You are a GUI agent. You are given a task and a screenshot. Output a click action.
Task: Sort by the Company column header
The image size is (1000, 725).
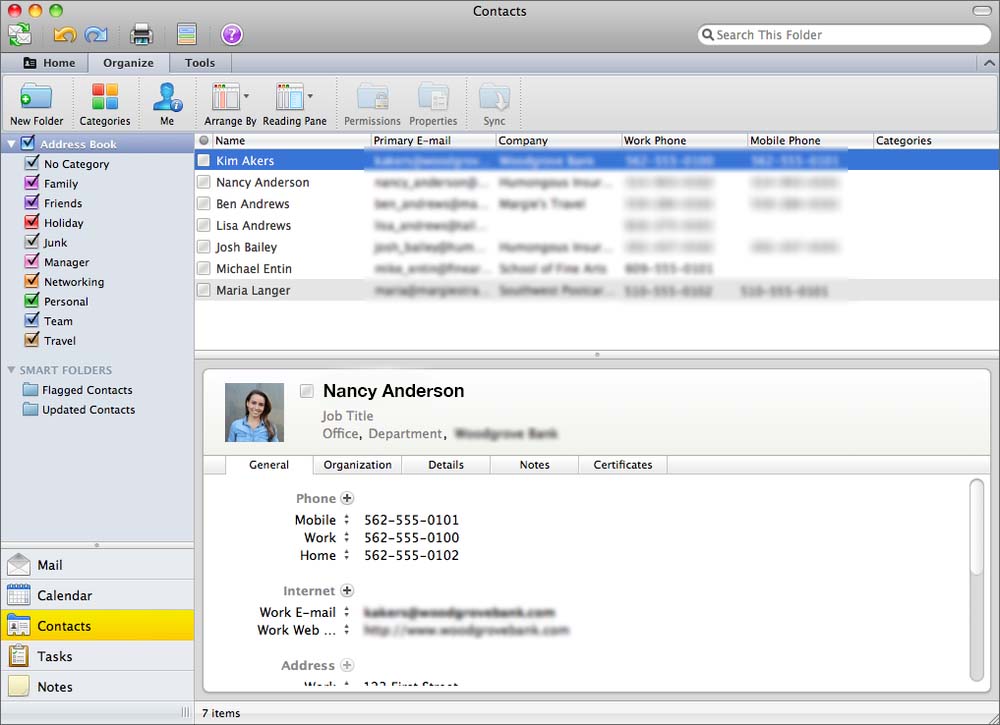pos(558,140)
